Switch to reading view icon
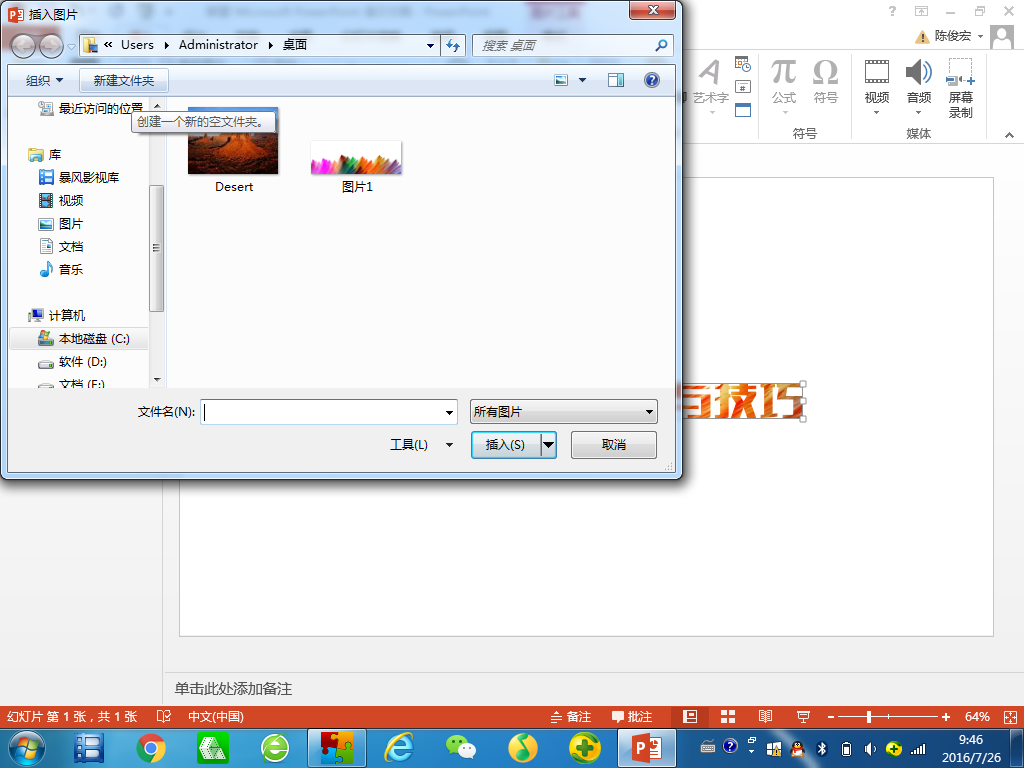1024x768 pixels. [765, 716]
